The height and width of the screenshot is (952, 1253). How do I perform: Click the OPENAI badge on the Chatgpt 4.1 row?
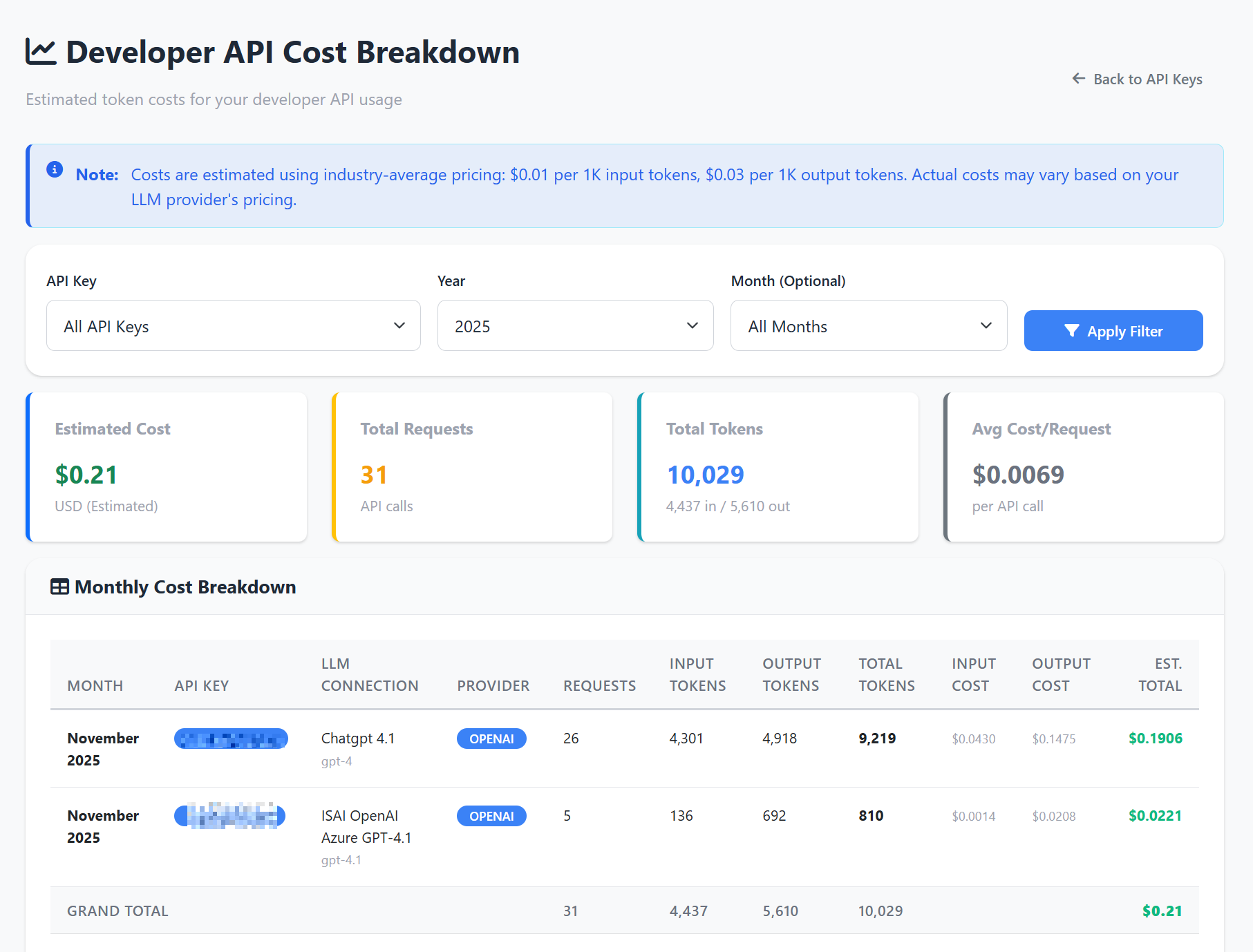pos(491,738)
